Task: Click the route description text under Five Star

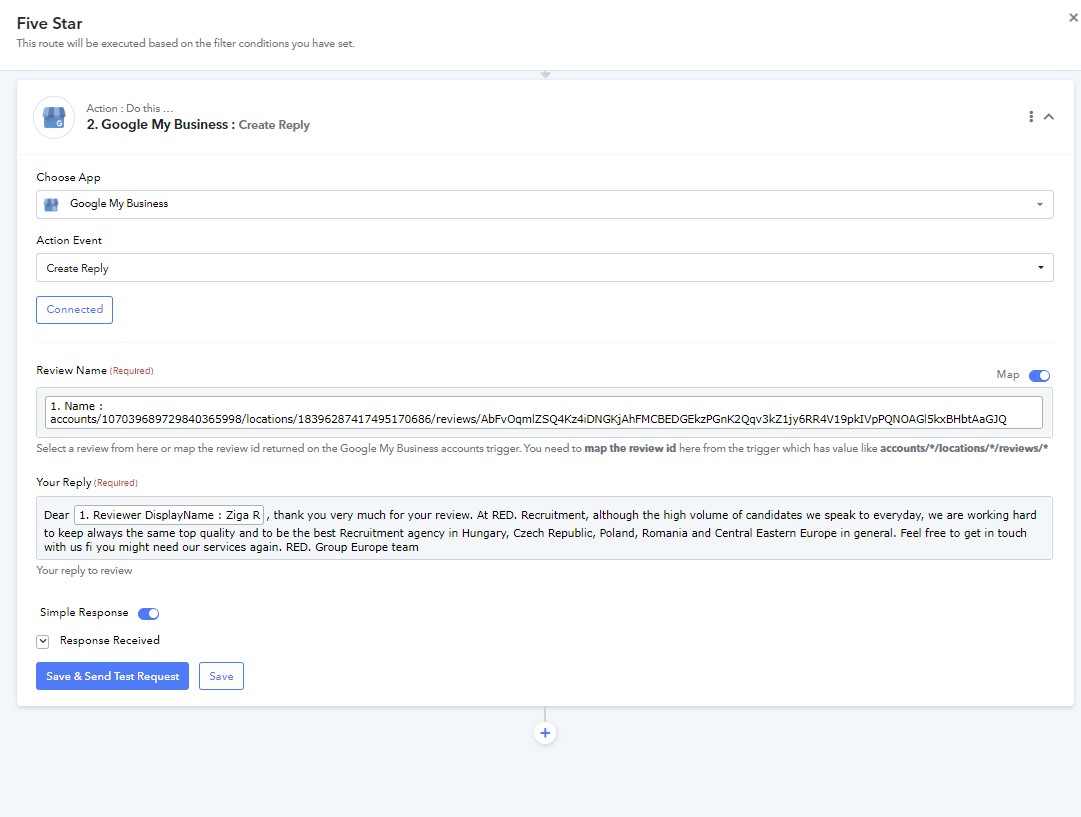Action: 185,43
